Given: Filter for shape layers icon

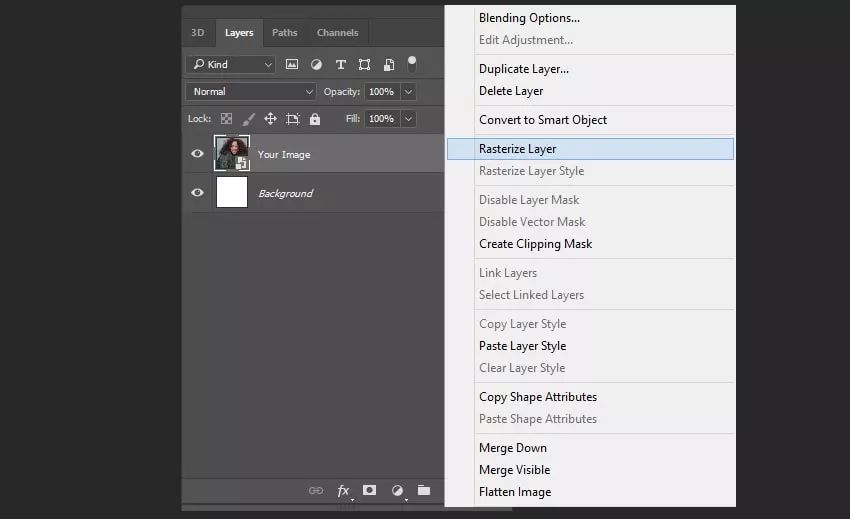Looking at the screenshot, I should pyautogui.click(x=364, y=65).
